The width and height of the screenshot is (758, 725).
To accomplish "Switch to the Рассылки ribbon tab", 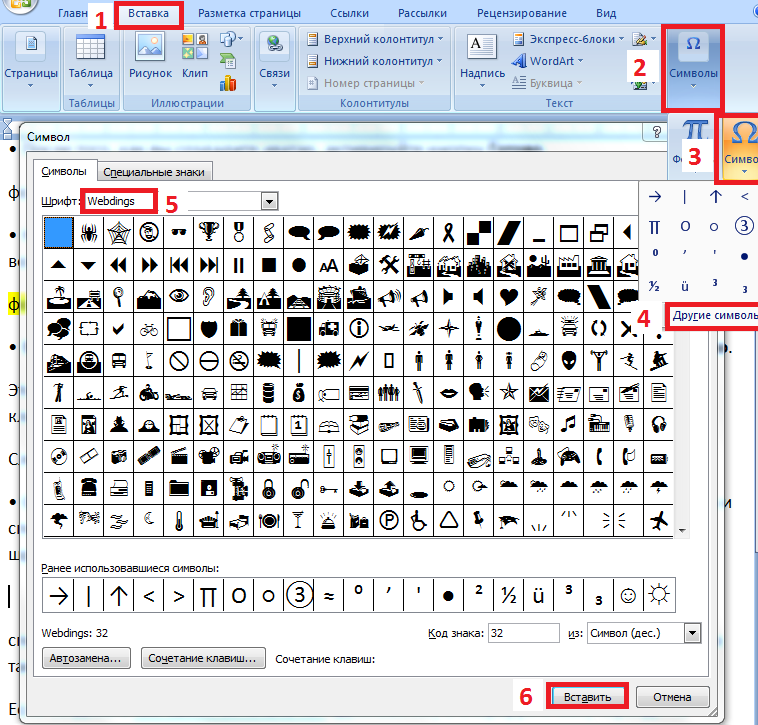I will (x=422, y=14).
